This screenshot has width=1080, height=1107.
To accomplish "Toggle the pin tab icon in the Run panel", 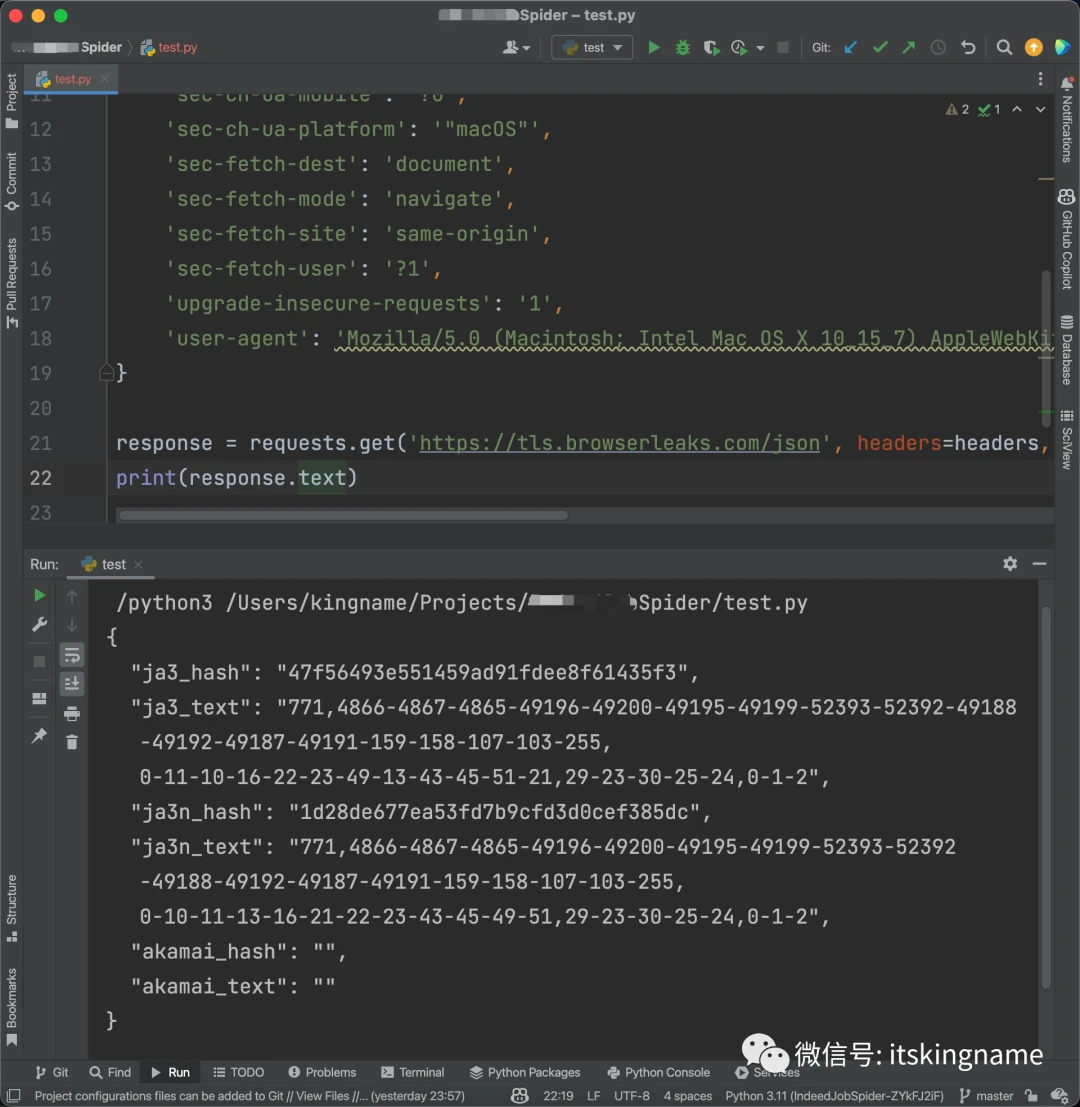I will coord(40,736).
